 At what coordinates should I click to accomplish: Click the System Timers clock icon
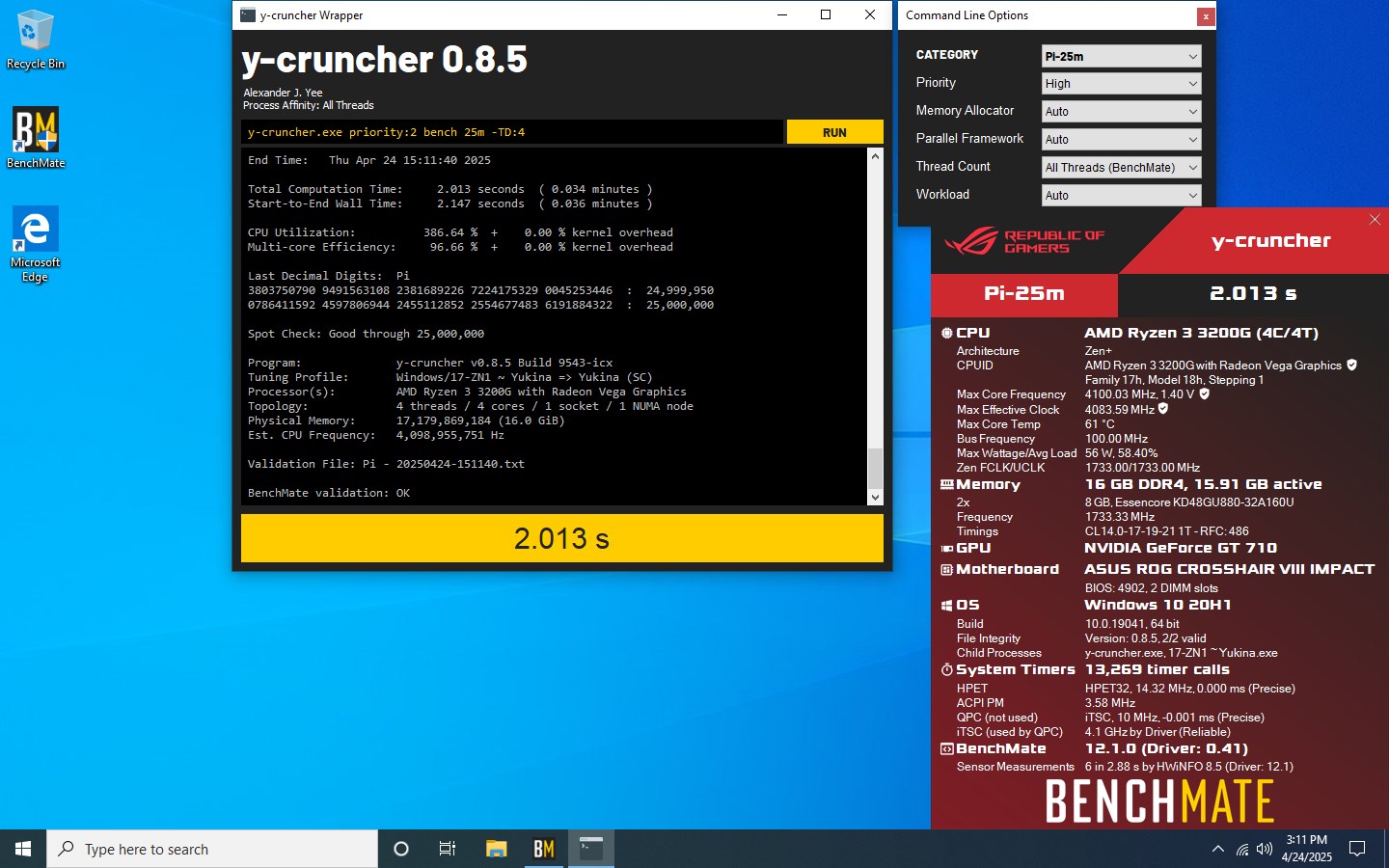coord(947,669)
